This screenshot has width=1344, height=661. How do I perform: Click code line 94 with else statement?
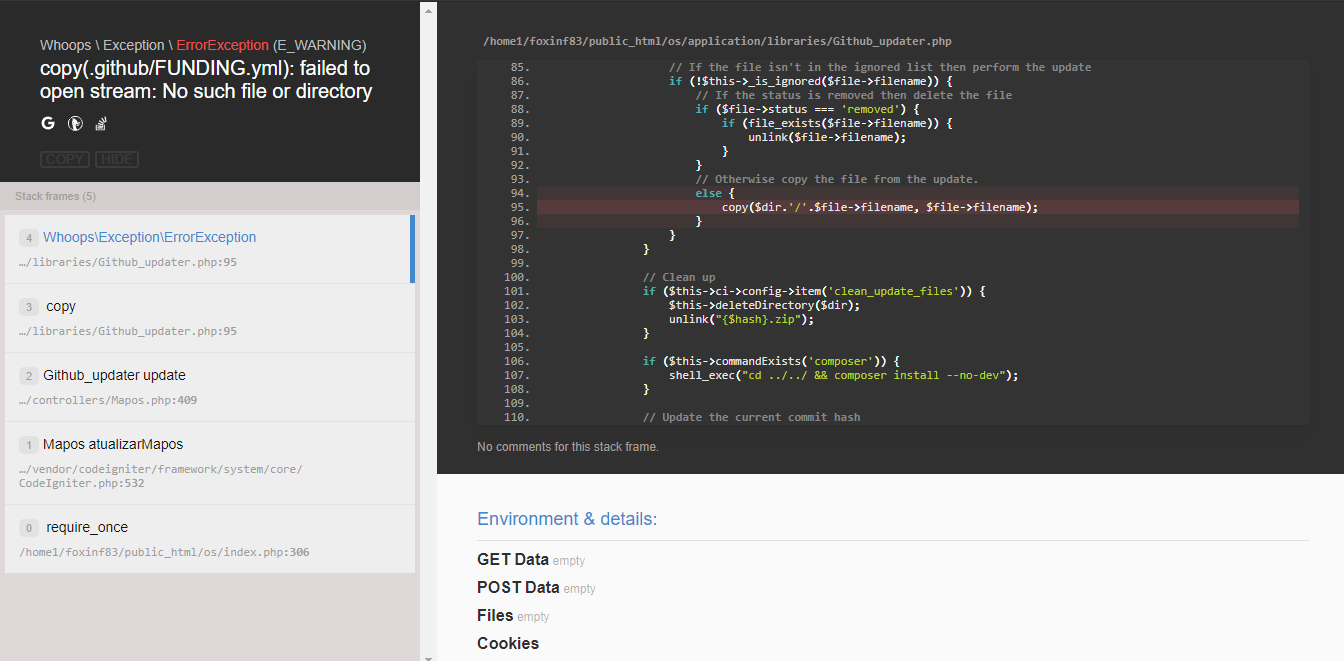pos(918,193)
